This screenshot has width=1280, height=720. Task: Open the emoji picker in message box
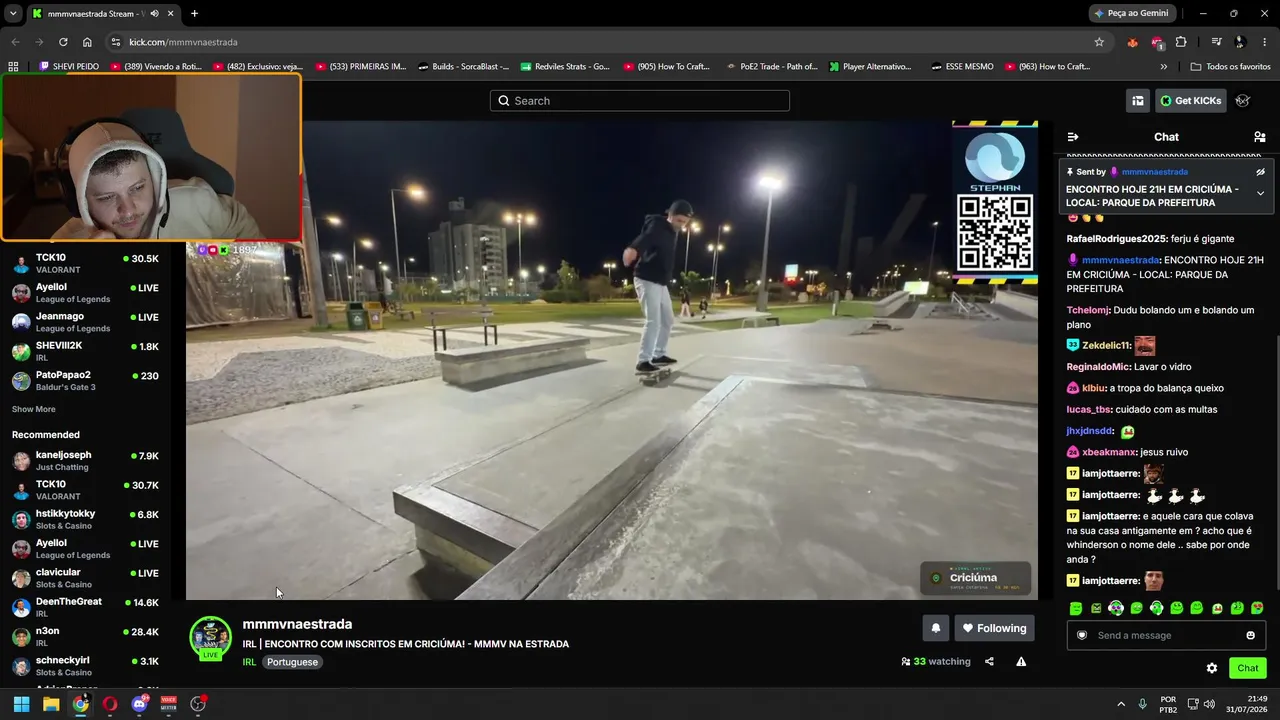1250,635
